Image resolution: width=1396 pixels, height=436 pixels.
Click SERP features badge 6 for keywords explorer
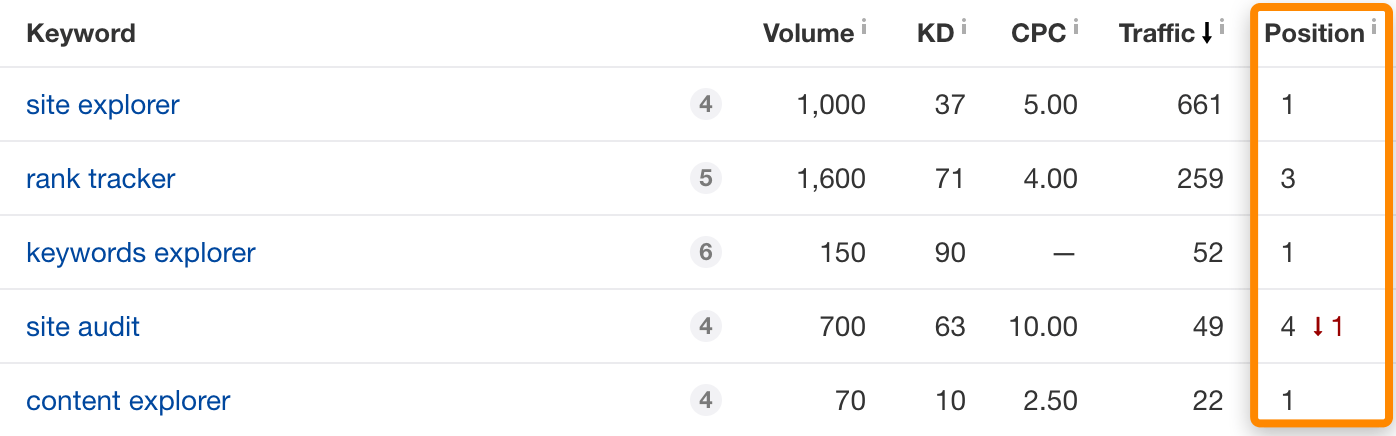point(705,253)
